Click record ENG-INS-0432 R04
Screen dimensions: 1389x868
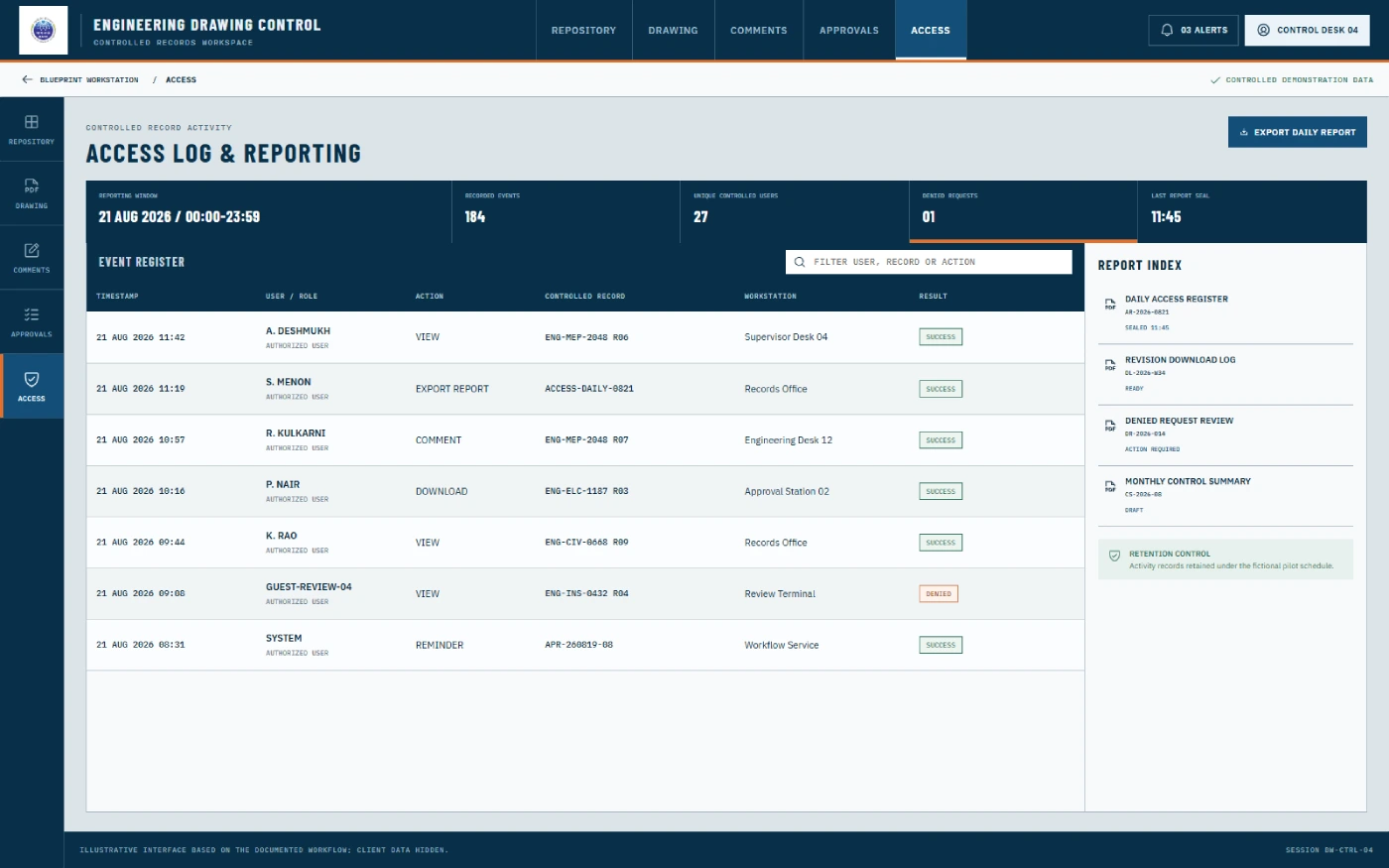pos(586,593)
